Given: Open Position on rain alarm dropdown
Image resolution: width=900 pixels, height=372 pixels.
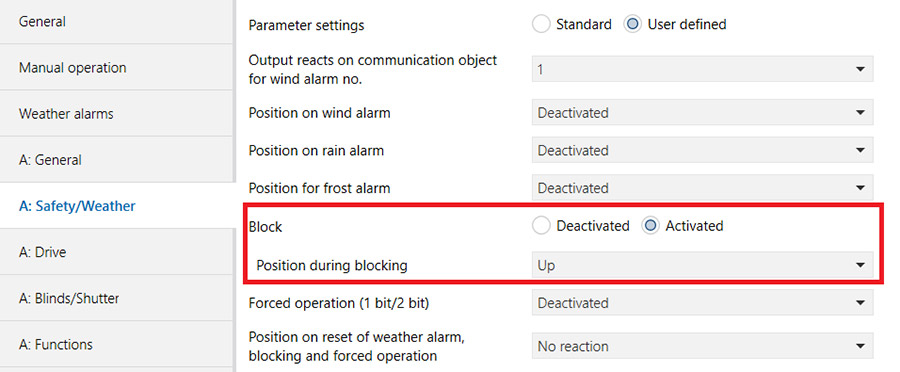Looking at the screenshot, I should (x=703, y=150).
